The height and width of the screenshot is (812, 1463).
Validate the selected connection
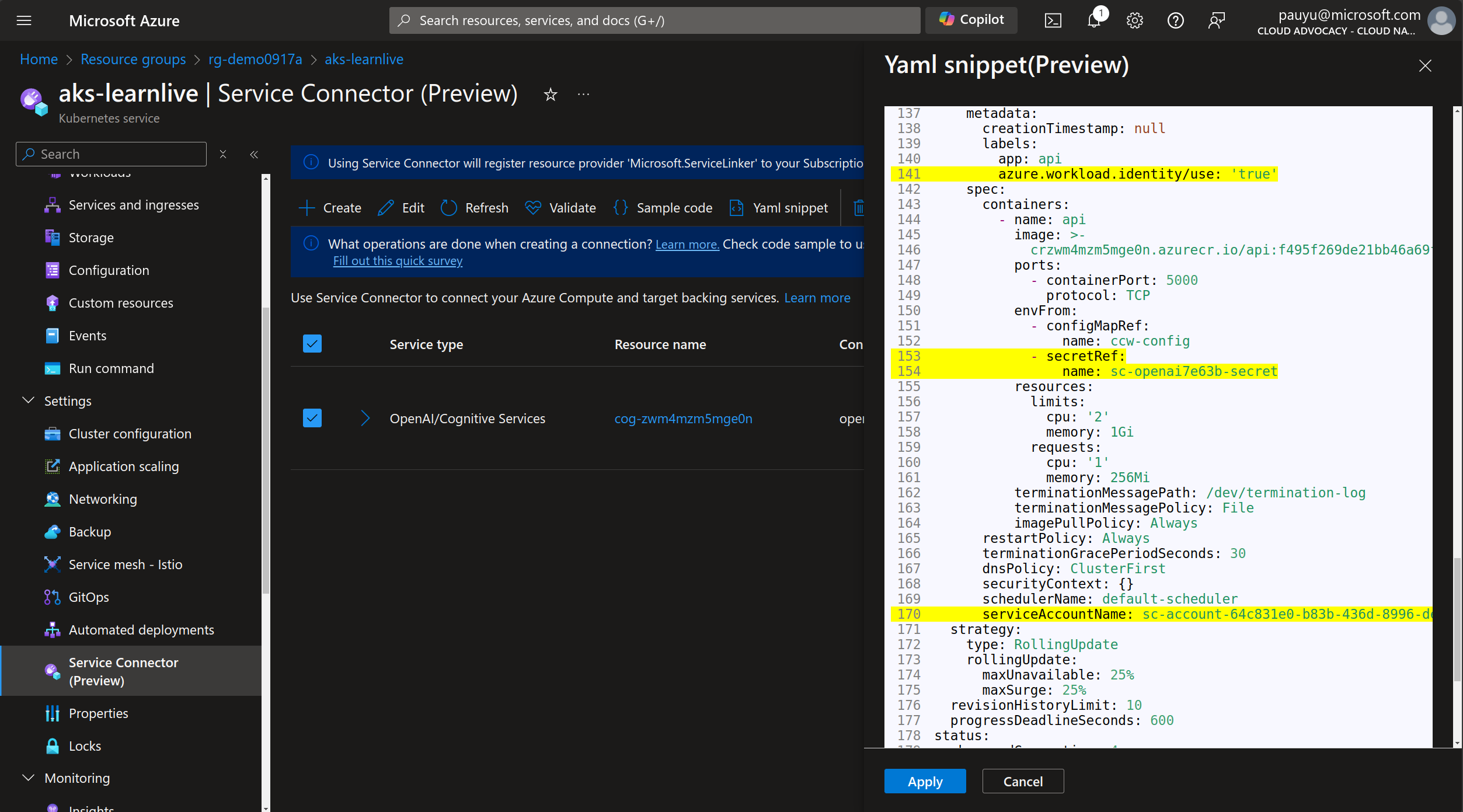coord(560,208)
